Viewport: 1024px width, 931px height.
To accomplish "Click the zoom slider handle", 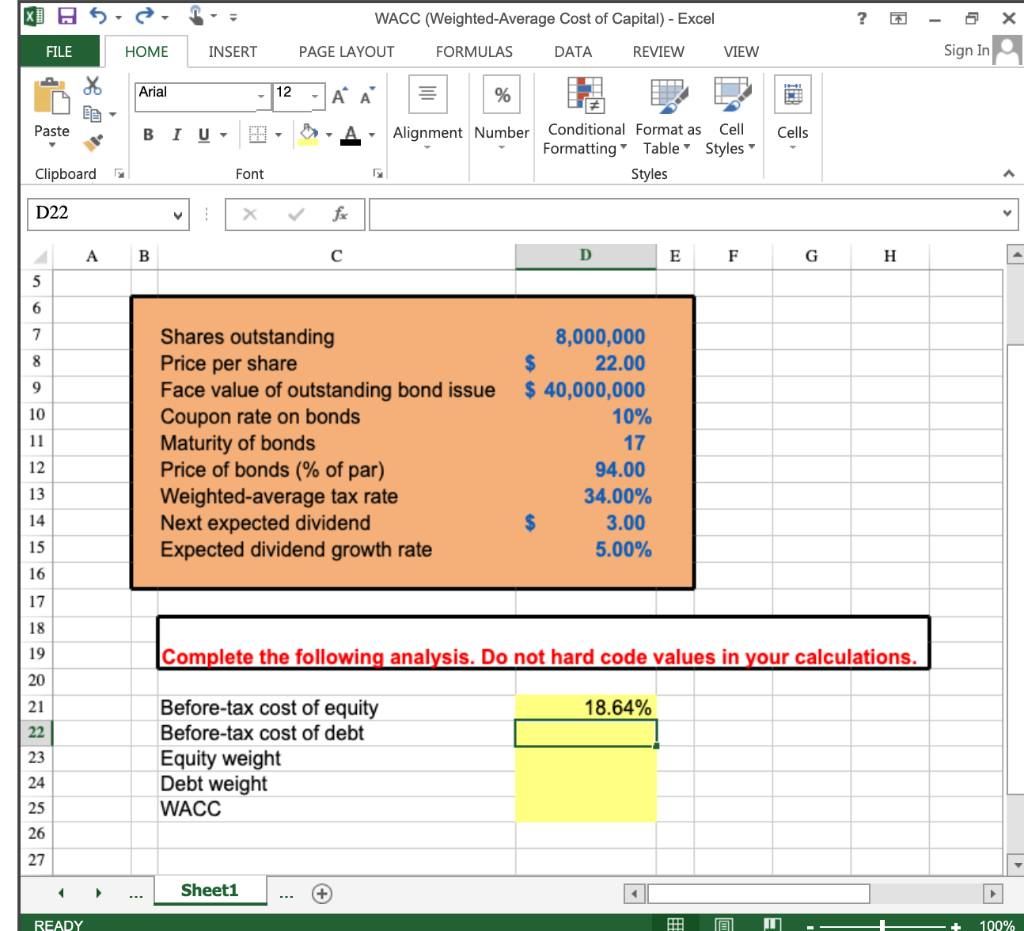I will (882, 926).
